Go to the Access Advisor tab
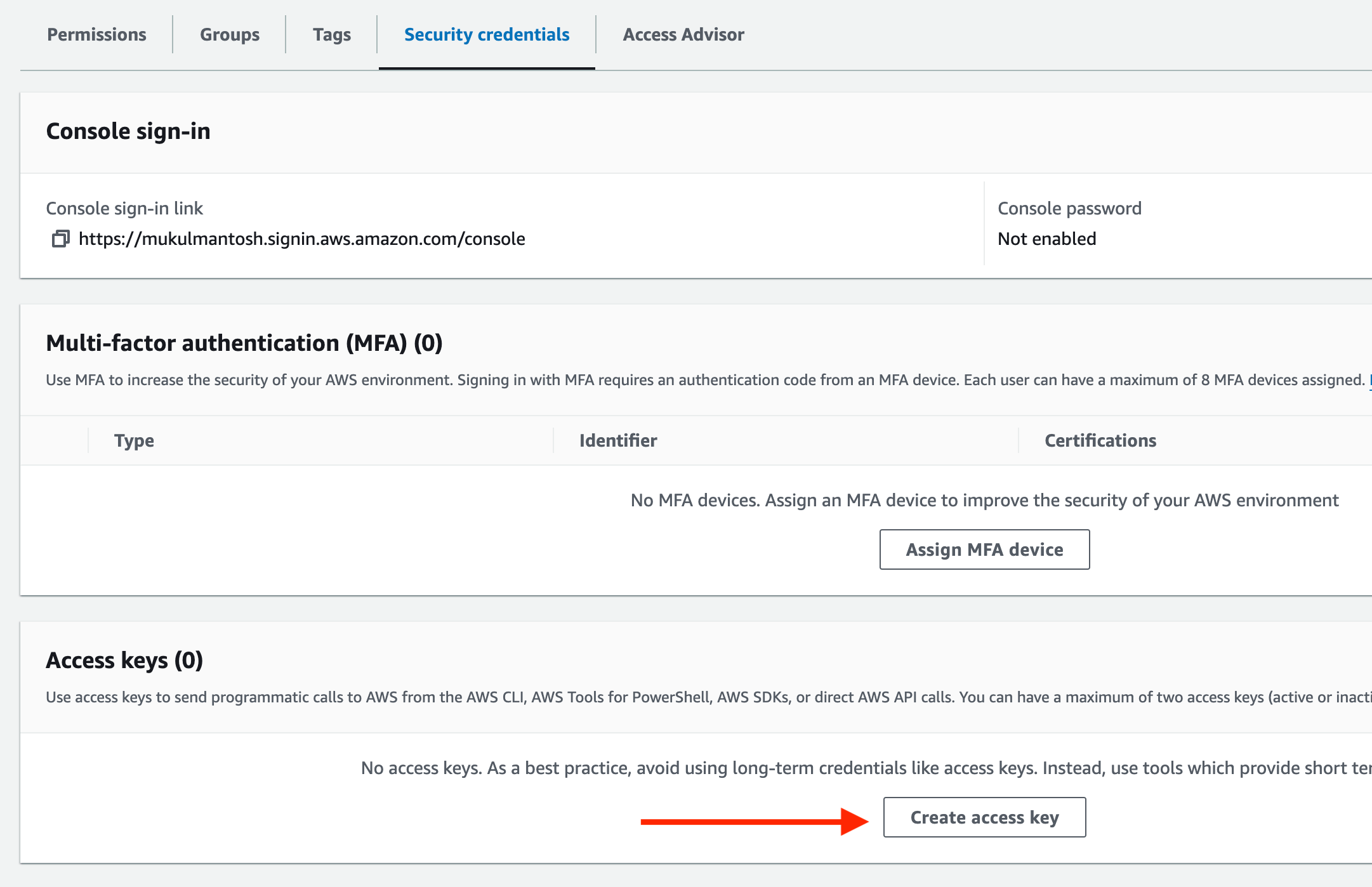The image size is (1372, 887). (x=683, y=35)
